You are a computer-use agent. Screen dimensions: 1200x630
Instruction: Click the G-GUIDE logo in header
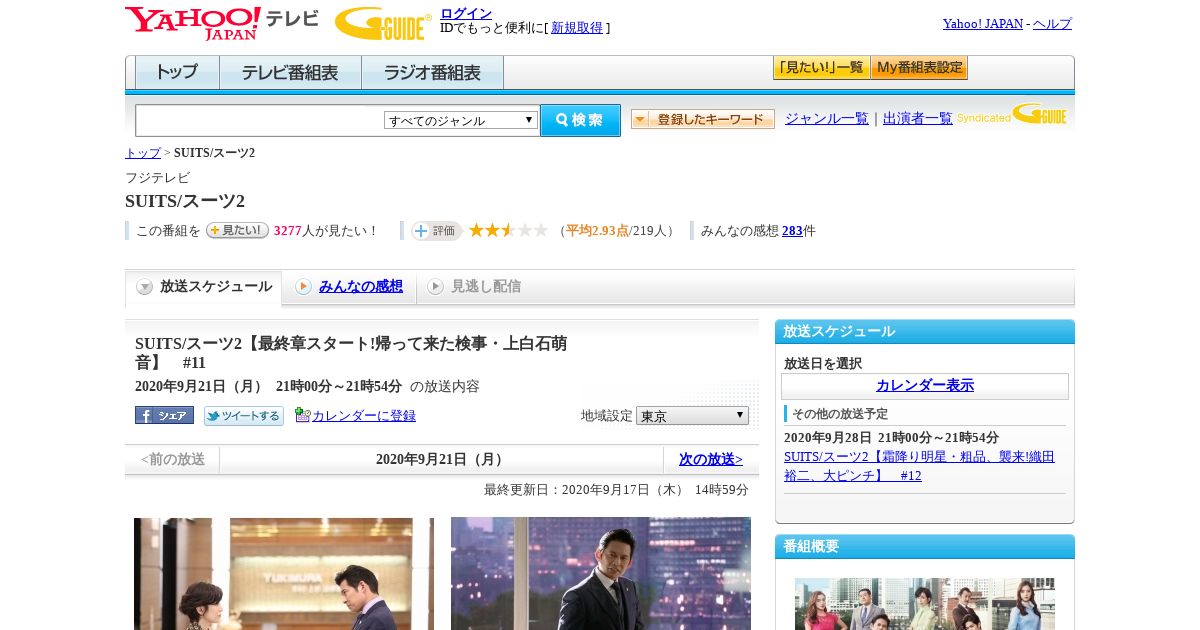(x=383, y=23)
